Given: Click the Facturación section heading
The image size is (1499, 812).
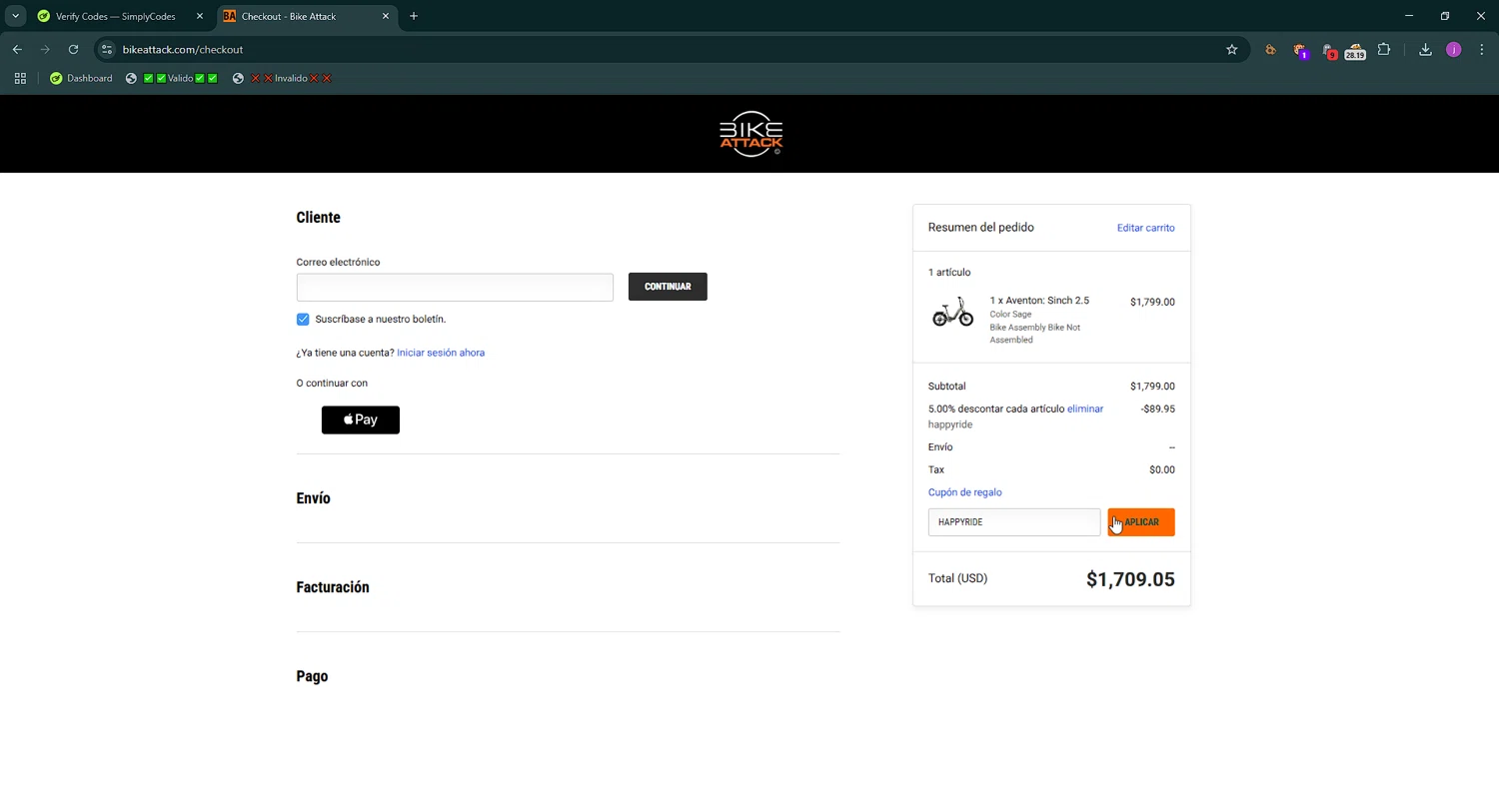Looking at the screenshot, I should pyautogui.click(x=333, y=587).
